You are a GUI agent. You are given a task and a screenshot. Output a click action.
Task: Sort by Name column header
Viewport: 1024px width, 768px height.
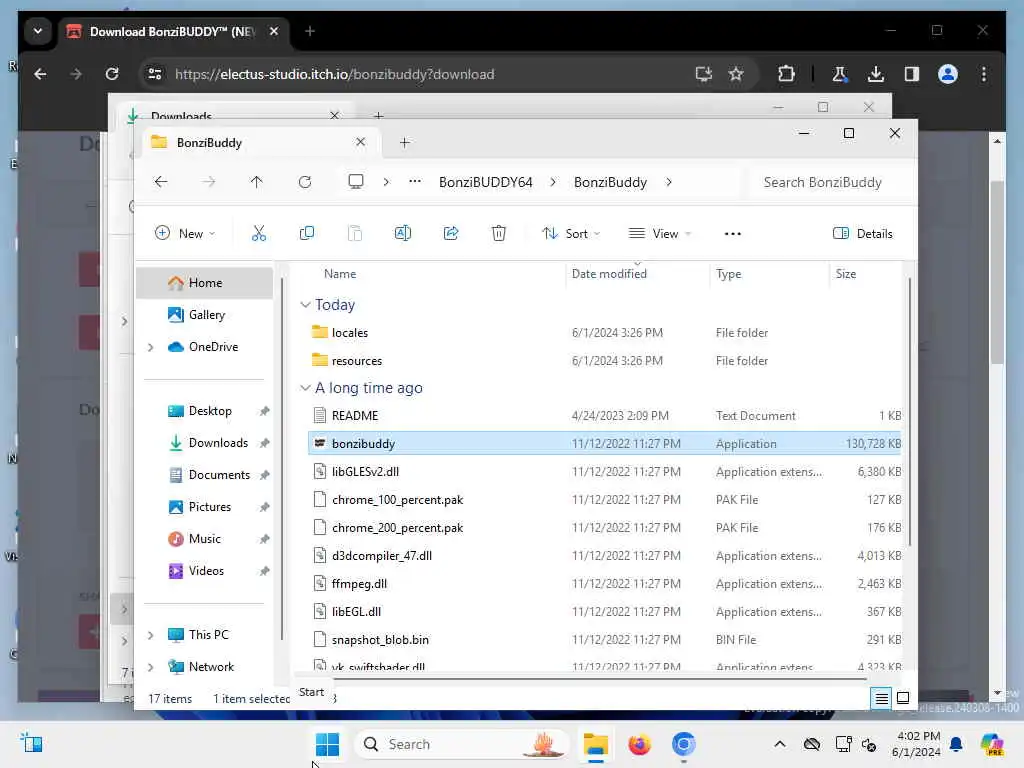click(340, 274)
